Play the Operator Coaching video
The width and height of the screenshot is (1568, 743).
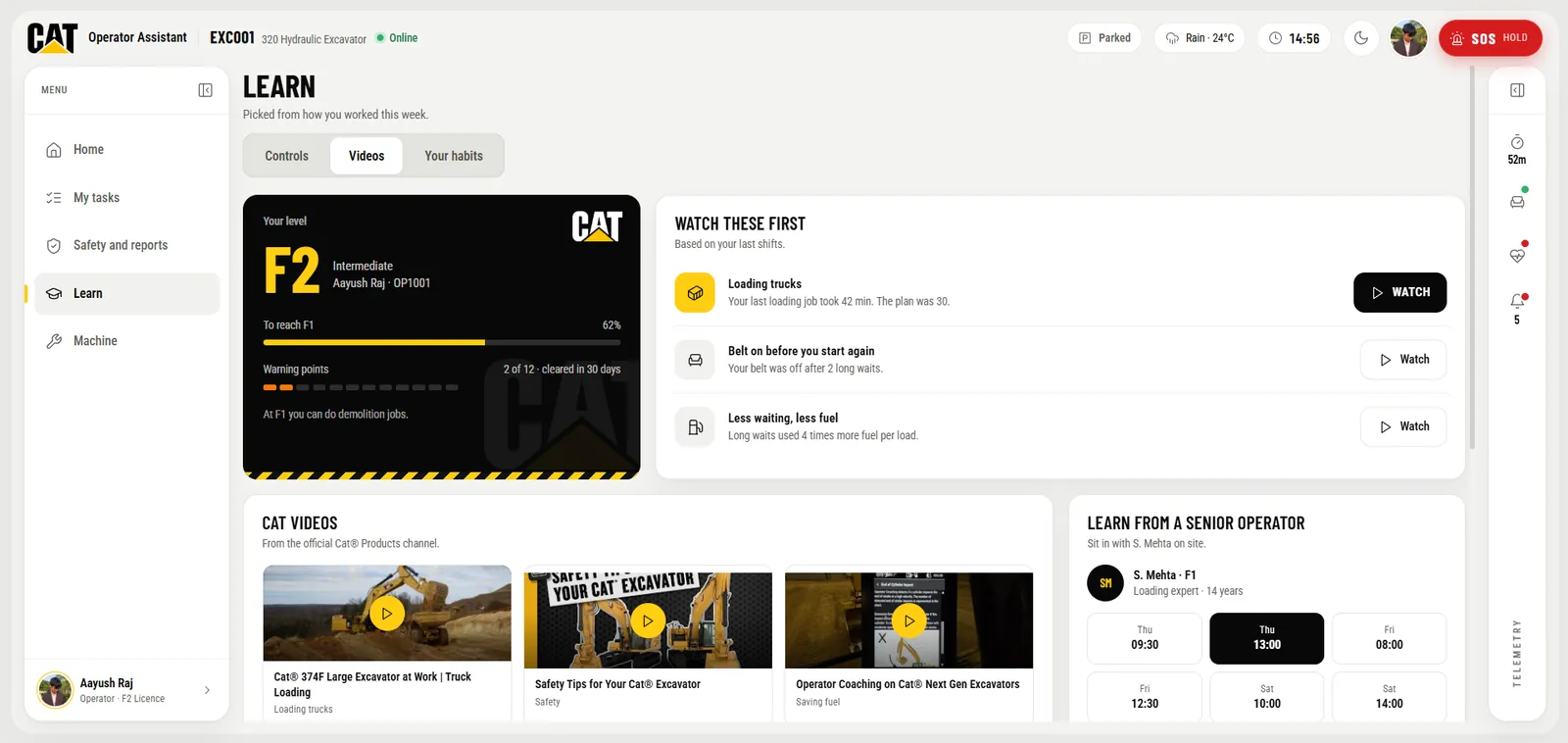pyautogui.click(x=909, y=620)
